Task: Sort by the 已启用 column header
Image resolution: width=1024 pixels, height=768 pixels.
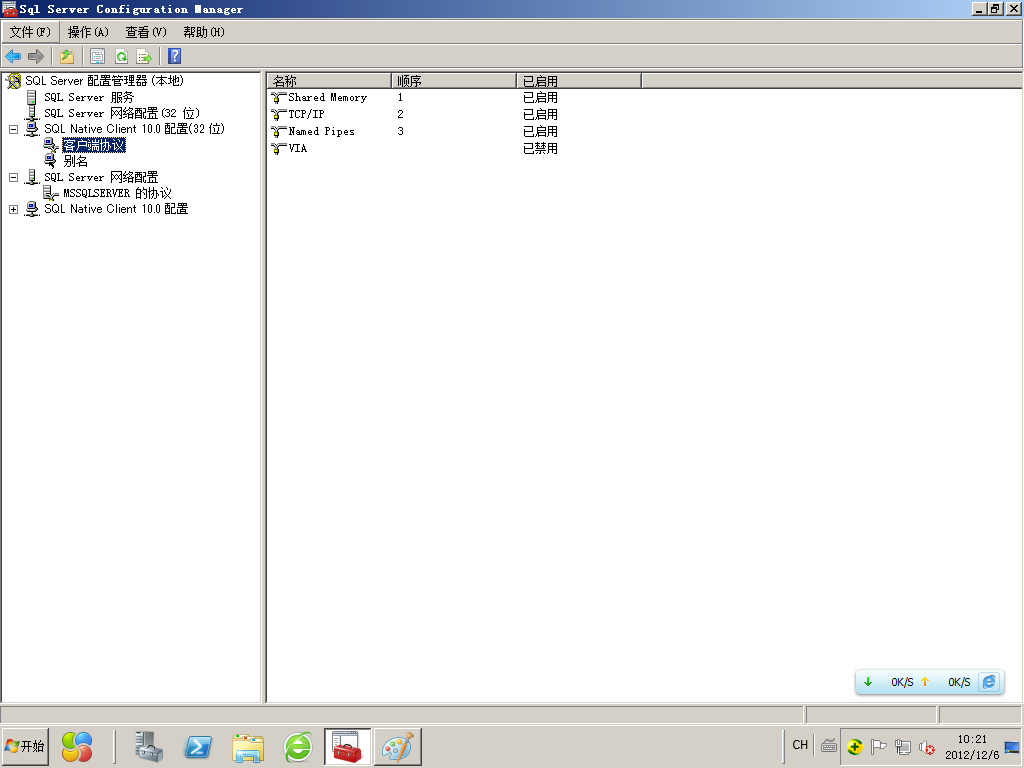Action: [x=579, y=81]
